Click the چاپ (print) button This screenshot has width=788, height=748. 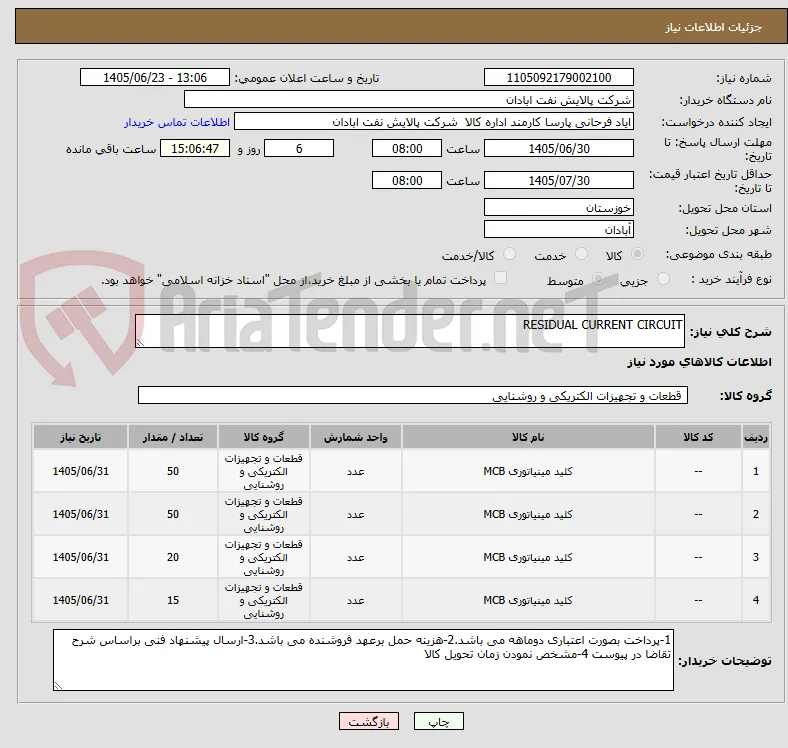(438, 721)
